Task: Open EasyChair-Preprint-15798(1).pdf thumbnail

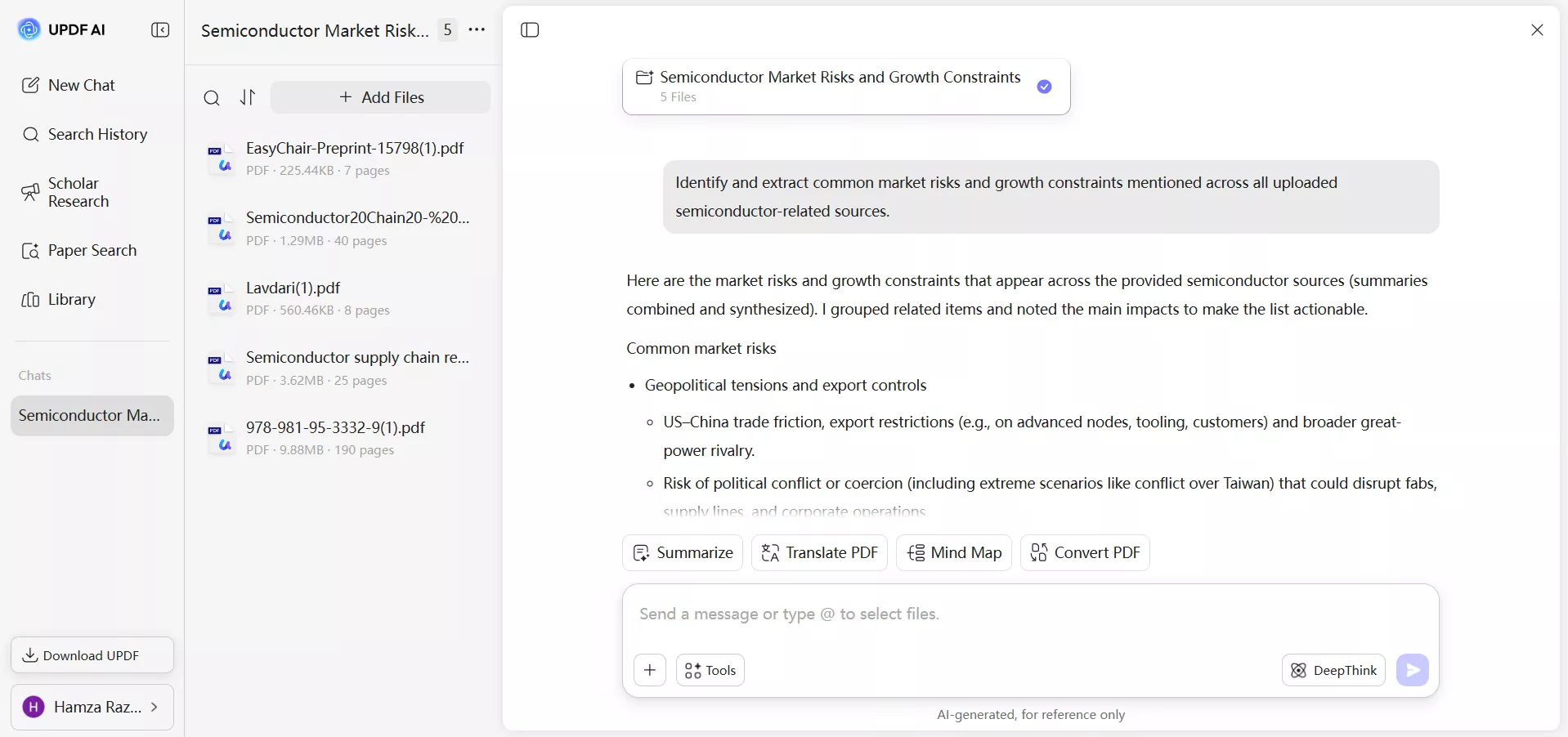Action: coord(220,159)
